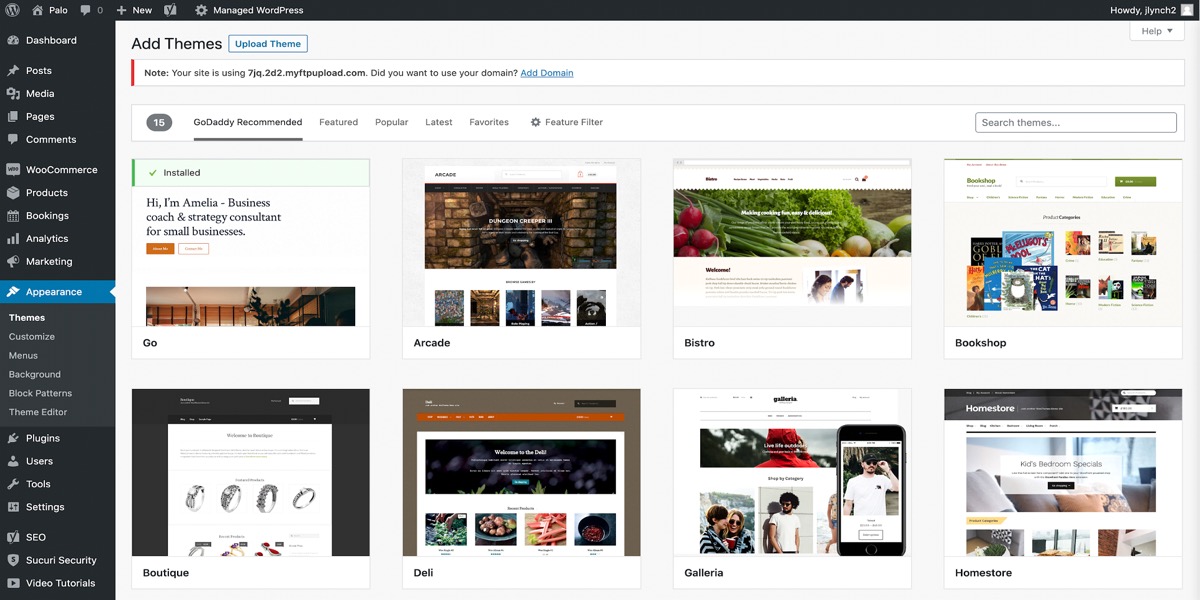The height and width of the screenshot is (600, 1200).
Task: Open the WordPress logo menu
Action: pos(13,10)
